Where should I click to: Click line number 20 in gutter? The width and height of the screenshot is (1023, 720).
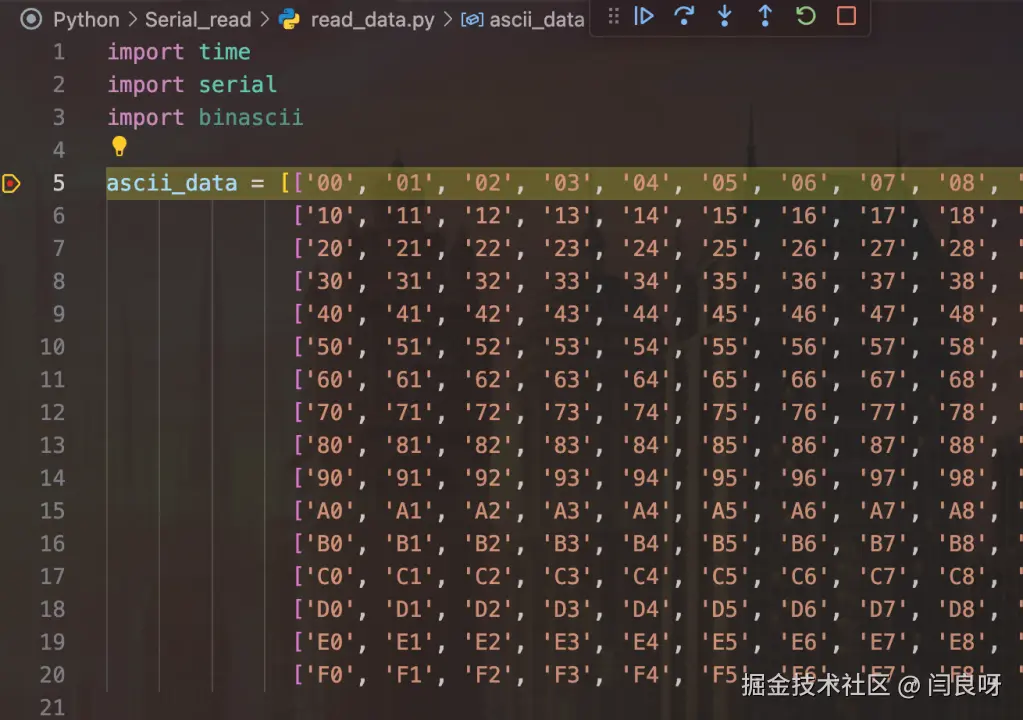tap(52, 675)
